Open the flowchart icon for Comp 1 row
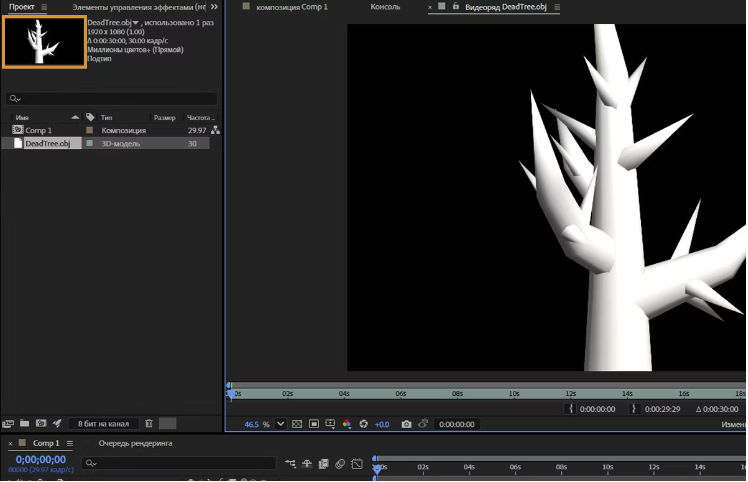Image resolution: width=748 pixels, height=482 pixels. [216, 130]
